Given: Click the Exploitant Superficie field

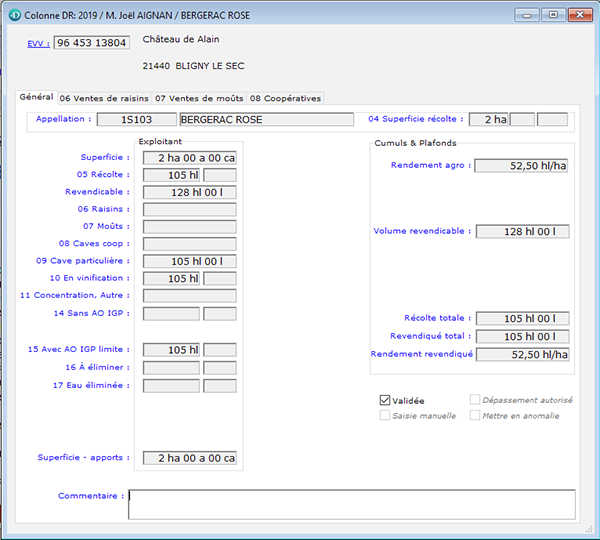Looking at the screenshot, I should (190, 158).
